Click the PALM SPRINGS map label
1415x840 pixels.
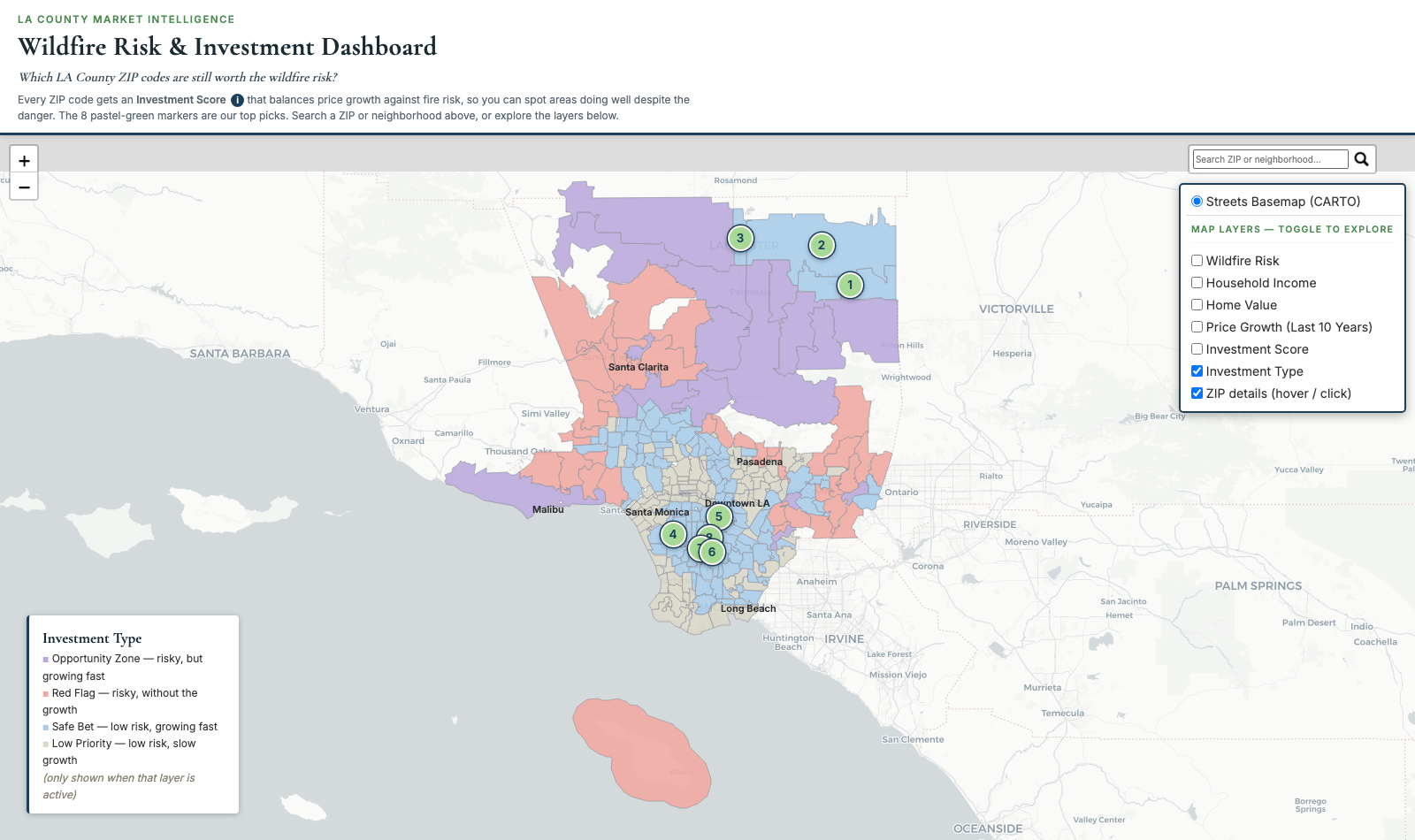1258,586
